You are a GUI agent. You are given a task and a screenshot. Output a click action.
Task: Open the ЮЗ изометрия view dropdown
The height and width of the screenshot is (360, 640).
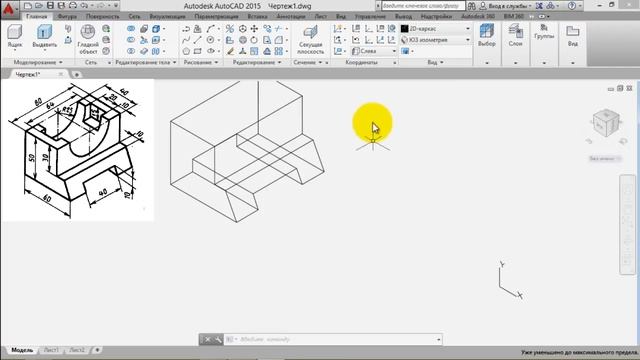[x=435, y=40]
